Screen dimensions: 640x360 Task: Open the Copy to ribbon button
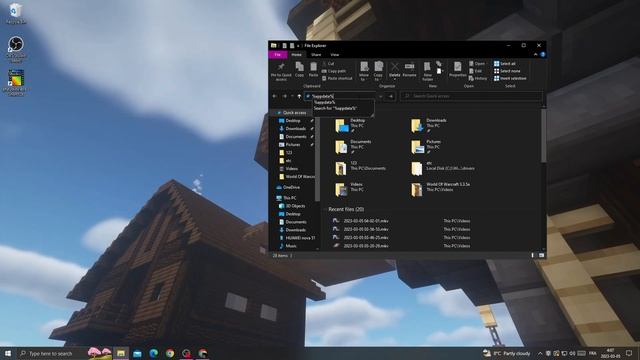click(378, 71)
